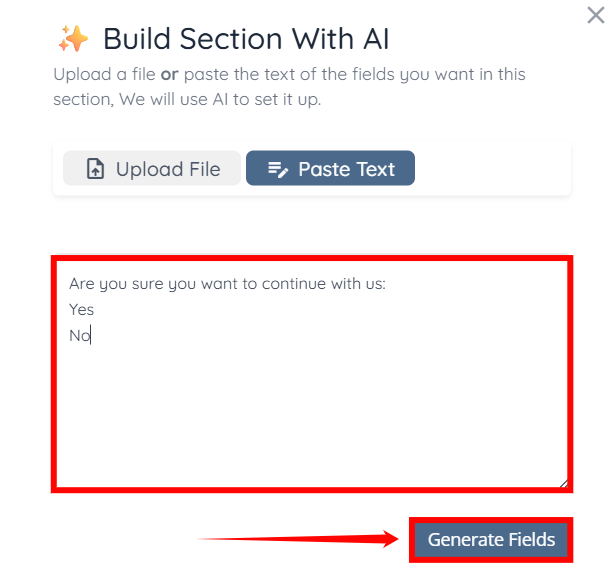Screen dimensions: 610x570
Task: Close the Build Section With AI dialog
Action: [x=596, y=14]
